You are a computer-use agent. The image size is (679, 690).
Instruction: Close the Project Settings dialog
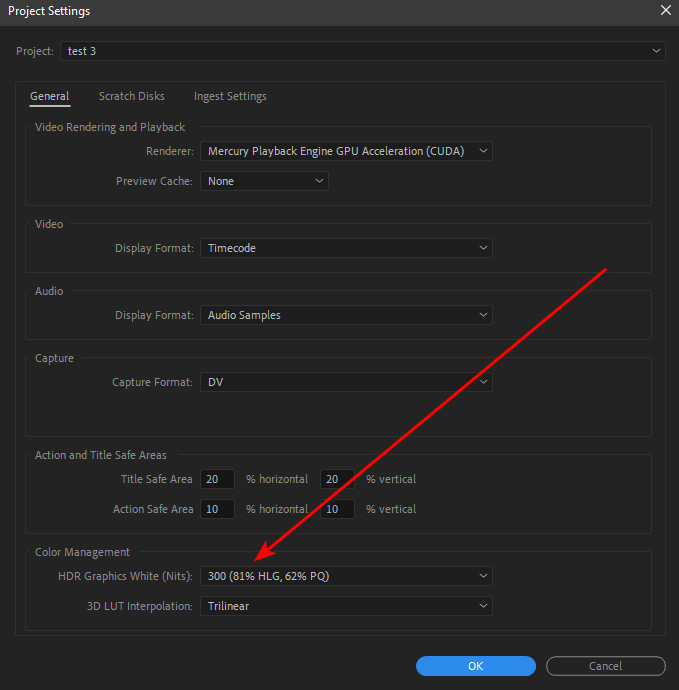pyautogui.click(x=665, y=10)
